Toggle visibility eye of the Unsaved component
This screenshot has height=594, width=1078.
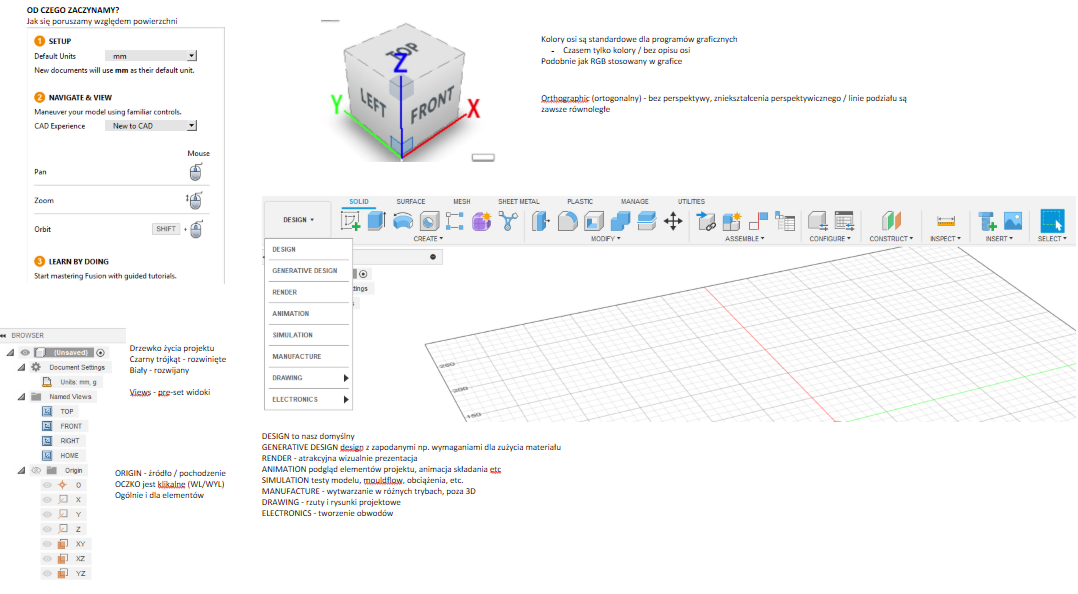pos(25,352)
